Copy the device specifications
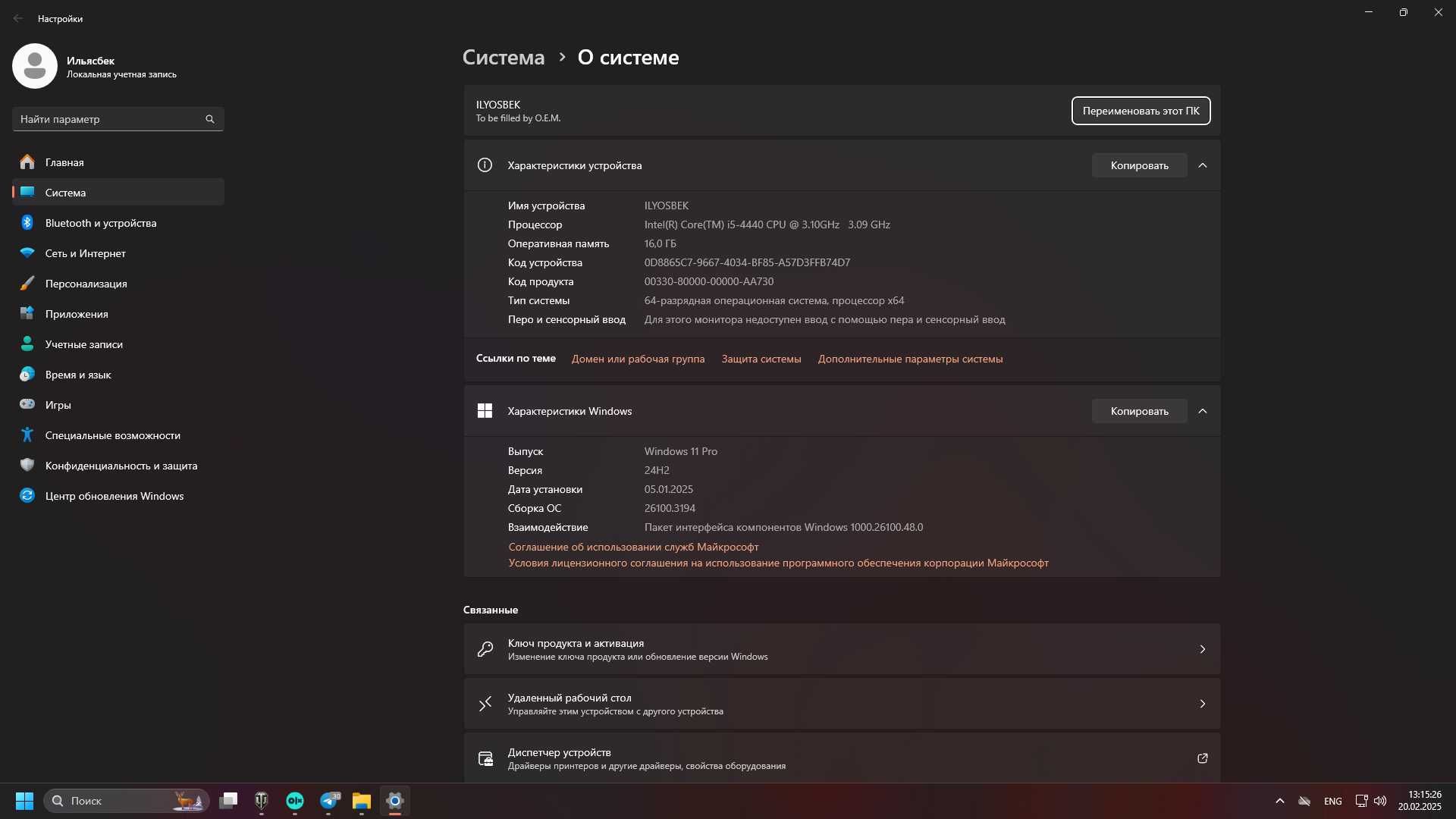 tap(1139, 165)
